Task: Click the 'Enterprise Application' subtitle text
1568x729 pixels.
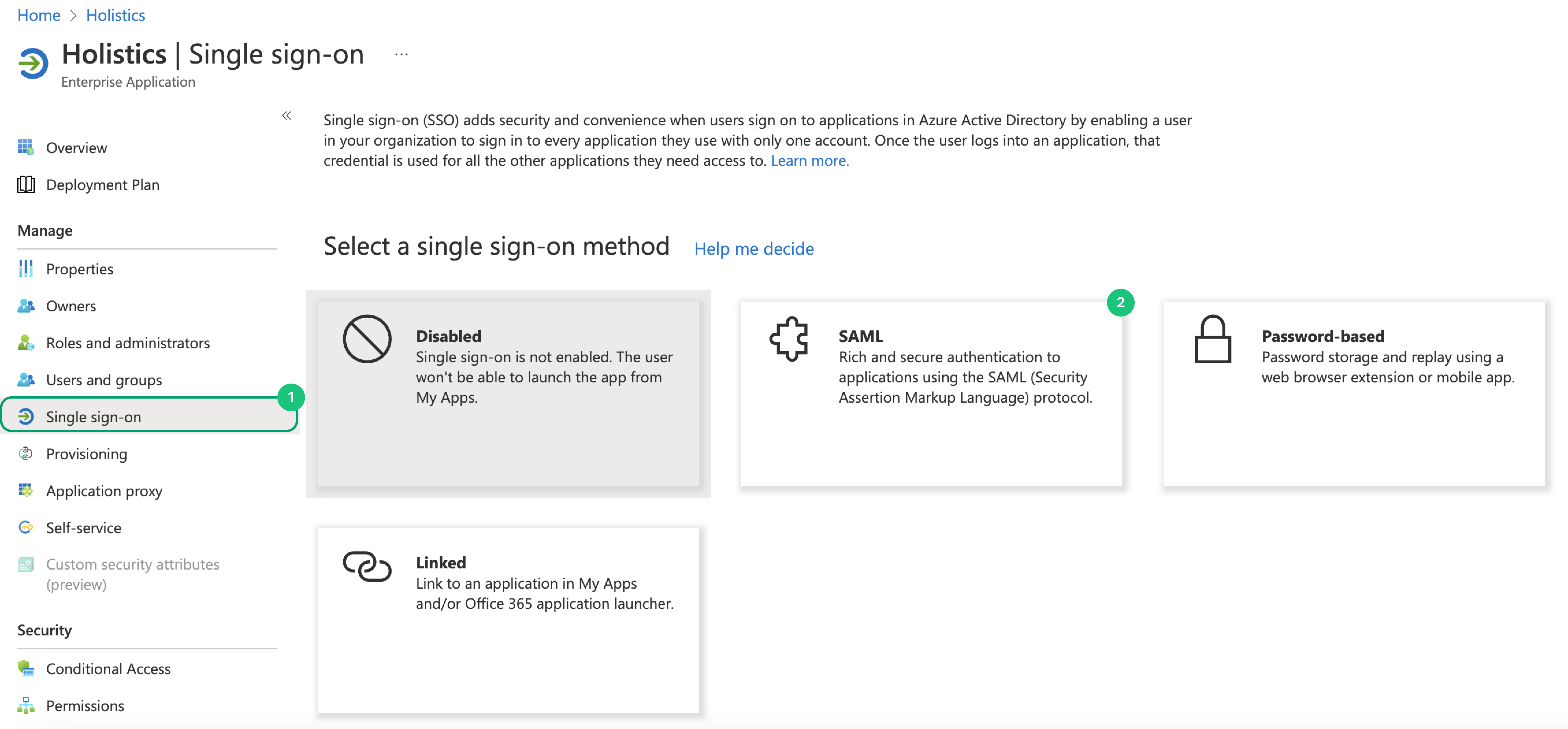Action: (x=129, y=81)
